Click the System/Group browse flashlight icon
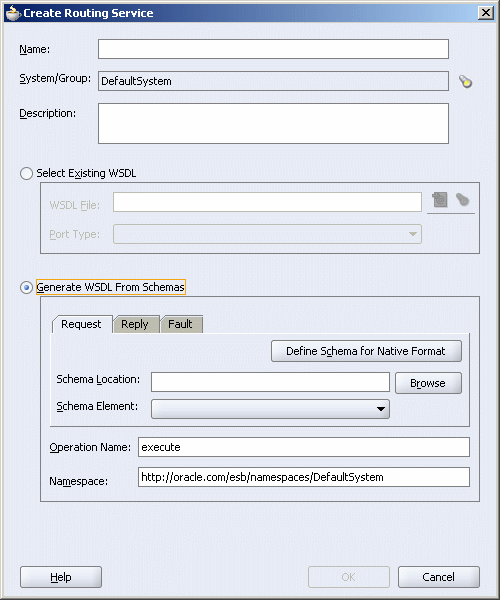 tap(466, 82)
